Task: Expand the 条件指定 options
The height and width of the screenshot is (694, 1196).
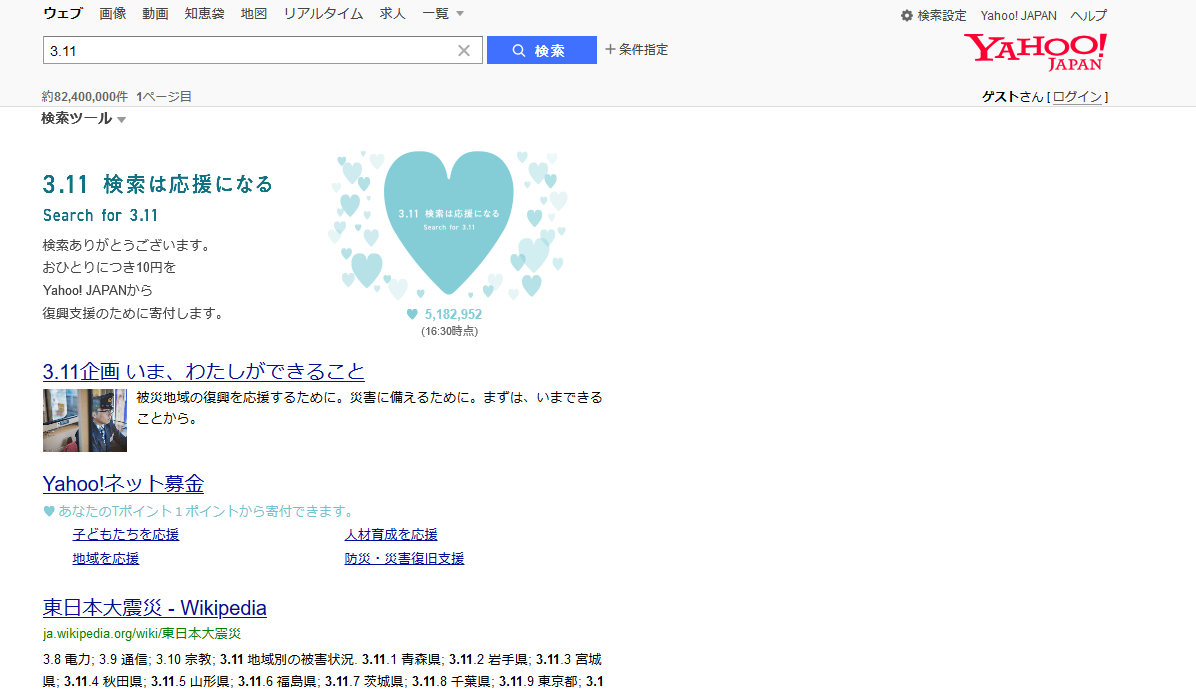Action: click(643, 49)
